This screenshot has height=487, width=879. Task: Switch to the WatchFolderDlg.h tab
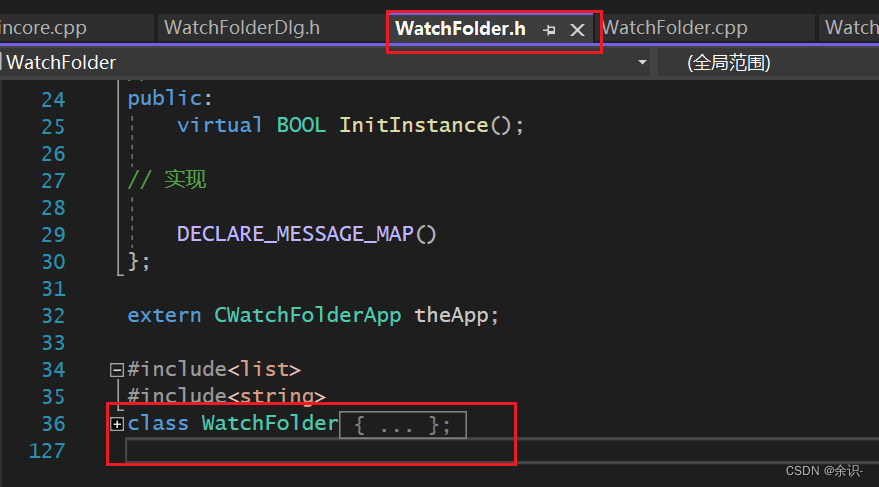point(242,27)
